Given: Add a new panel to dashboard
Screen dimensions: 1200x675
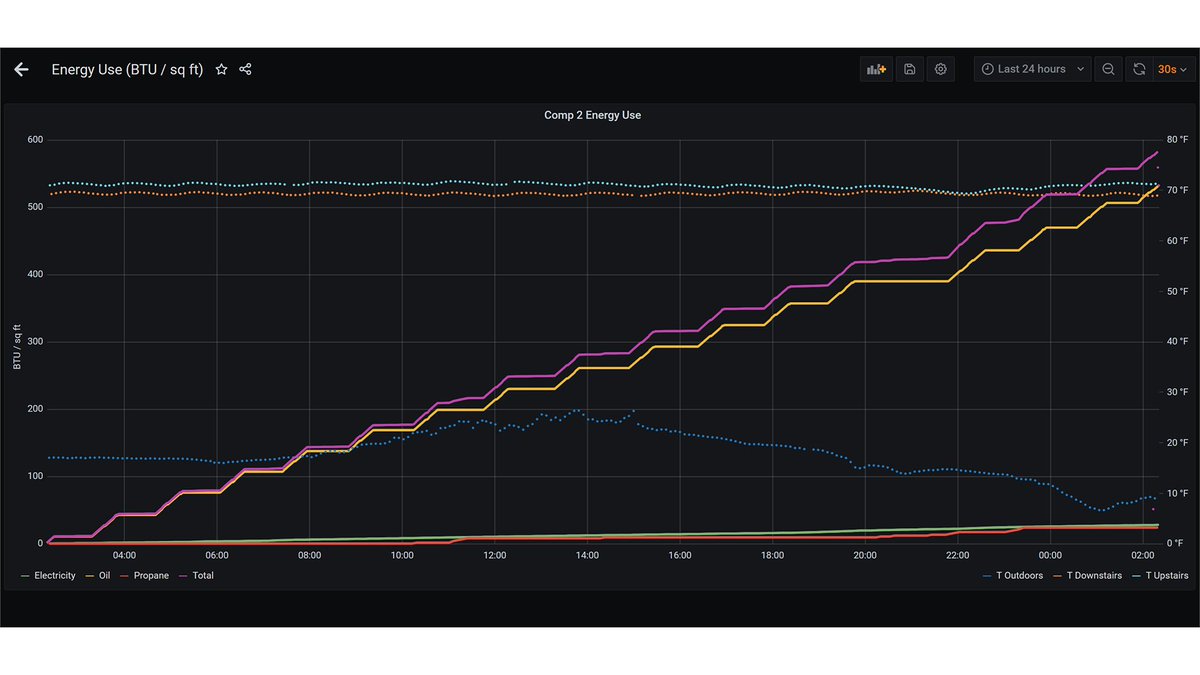Looking at the screenshot, I should [x=877, y=69].
